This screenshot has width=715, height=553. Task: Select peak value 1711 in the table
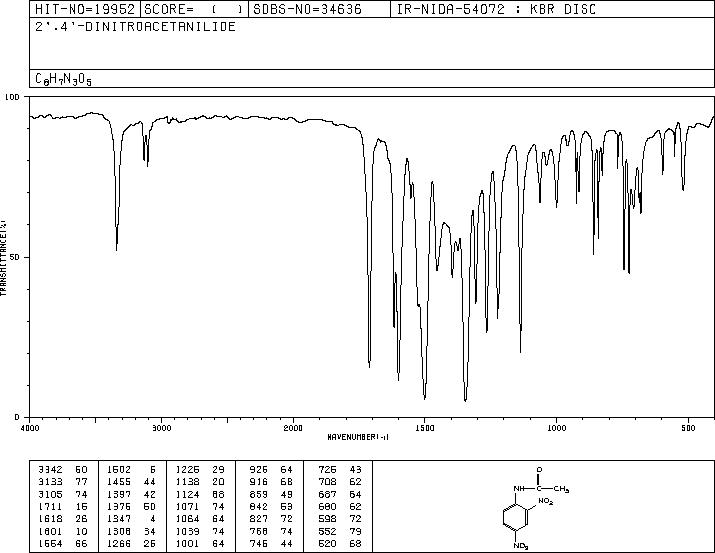tap(50, 506)
